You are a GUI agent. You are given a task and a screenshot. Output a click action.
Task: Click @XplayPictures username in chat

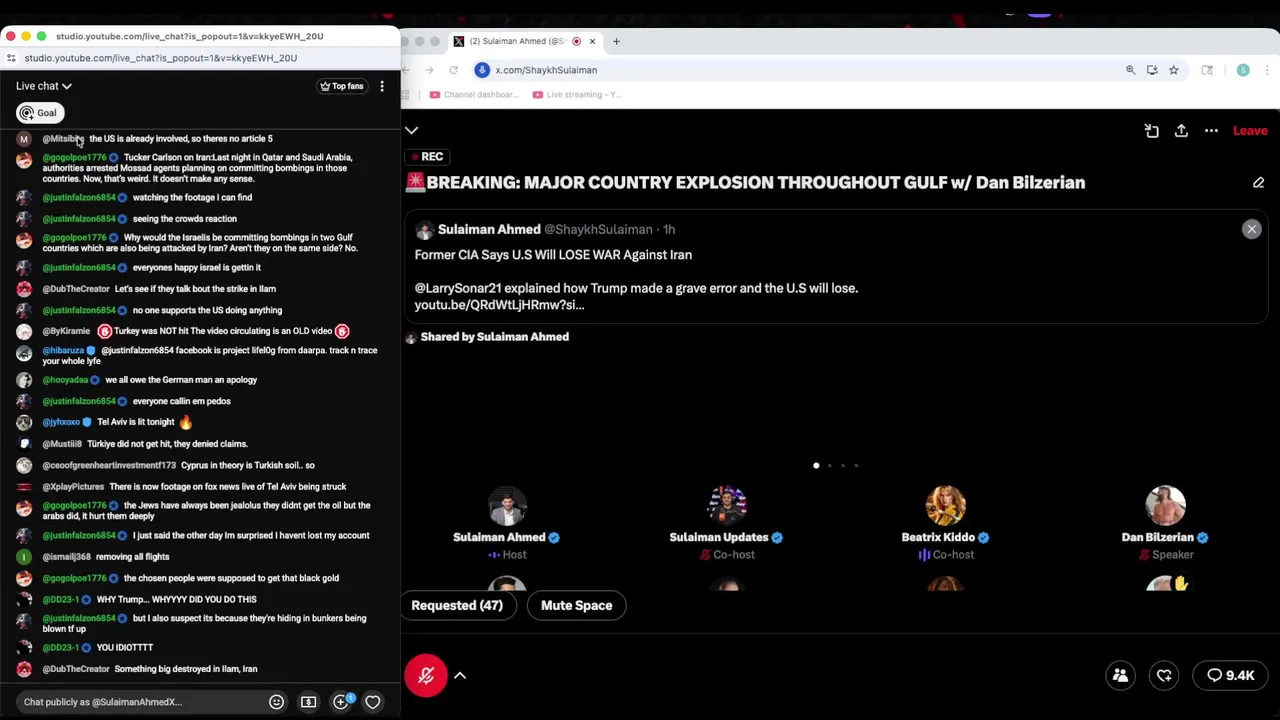(73, 487)
